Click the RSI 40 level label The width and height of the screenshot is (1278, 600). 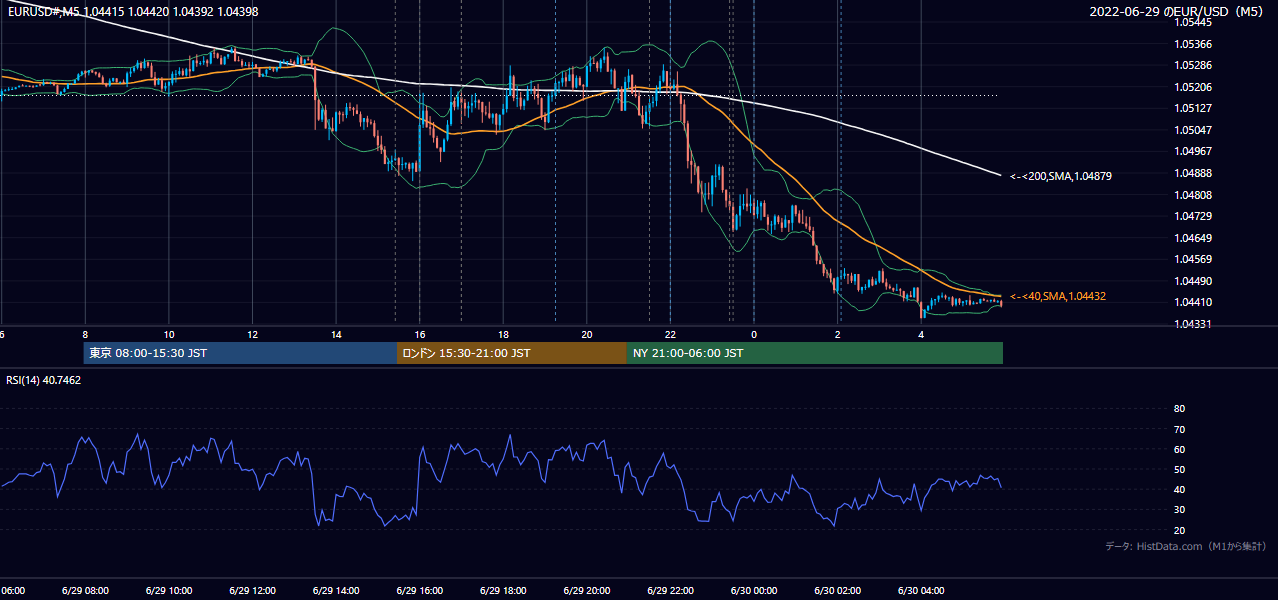tap(1179, 489)
